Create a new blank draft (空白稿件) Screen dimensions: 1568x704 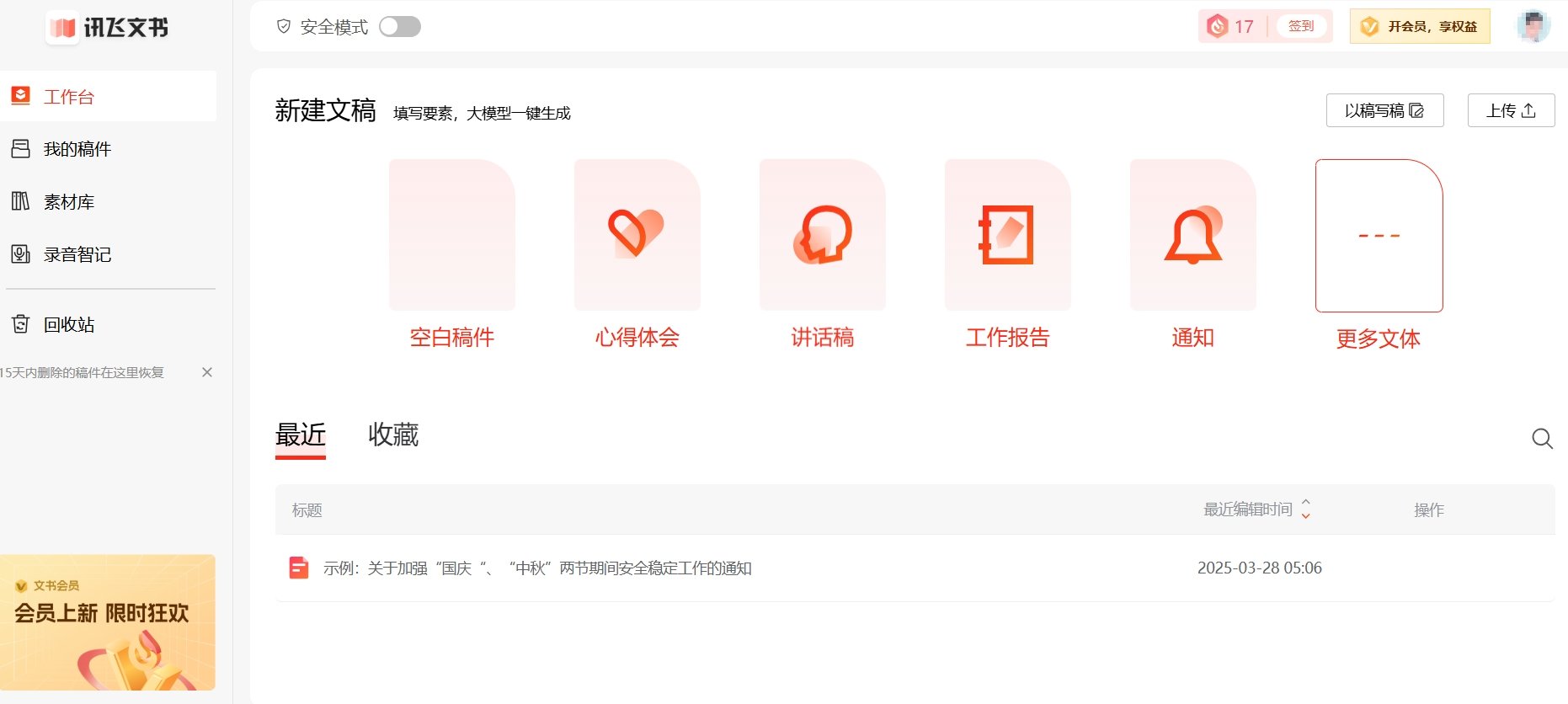coord(452,235)
